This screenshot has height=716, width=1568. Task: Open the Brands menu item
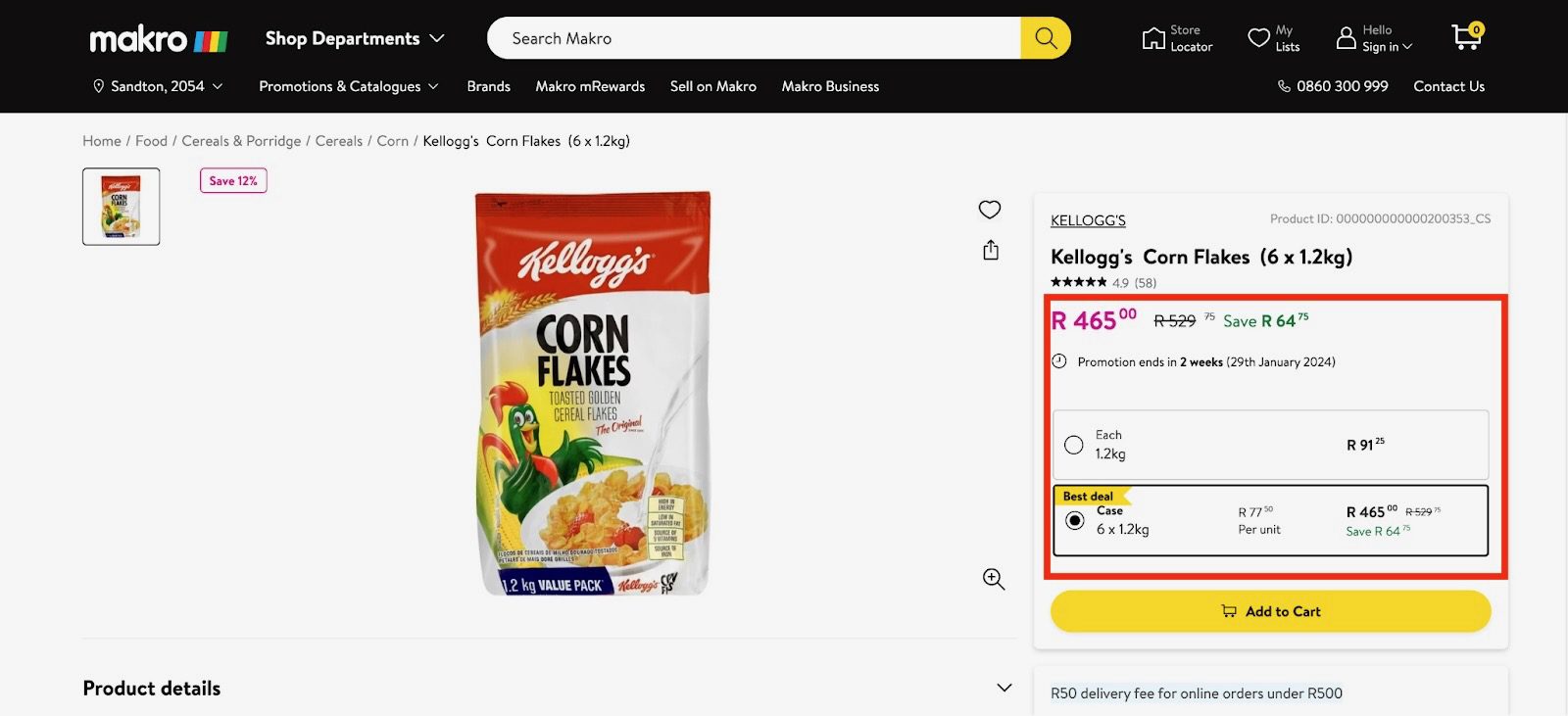pos(488,86)
